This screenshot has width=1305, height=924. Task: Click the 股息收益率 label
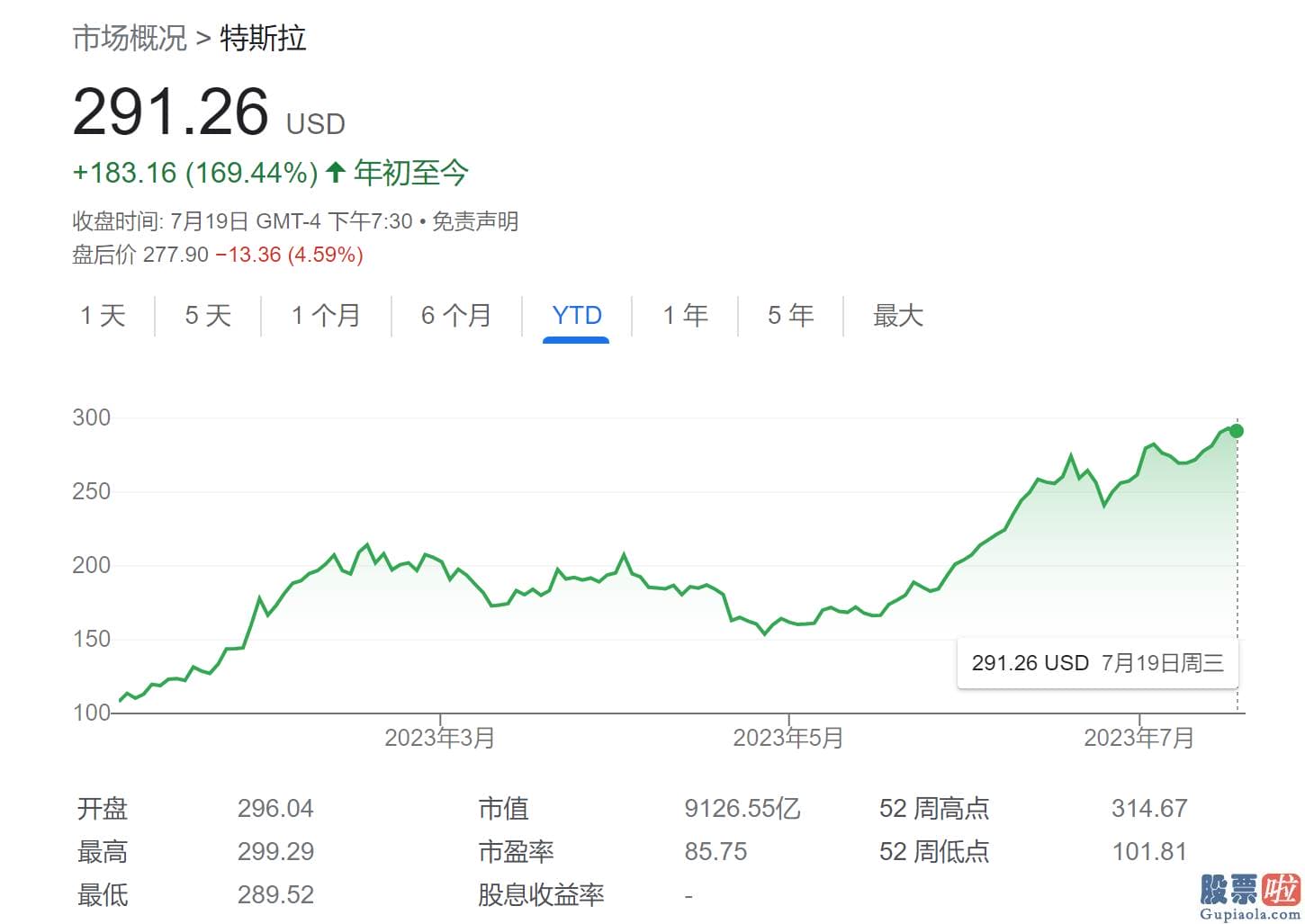[541, 895]
